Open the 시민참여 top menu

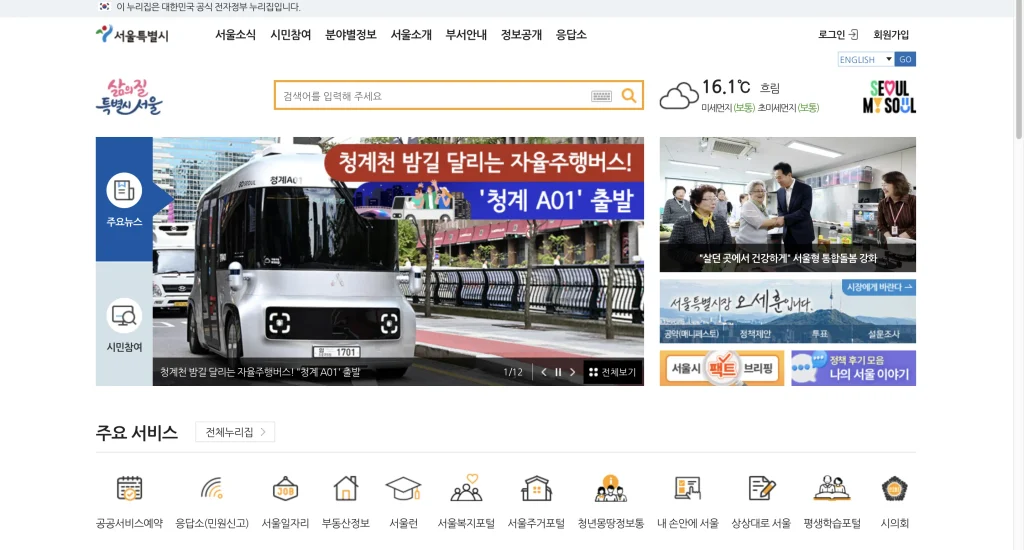tap(291, 35)
